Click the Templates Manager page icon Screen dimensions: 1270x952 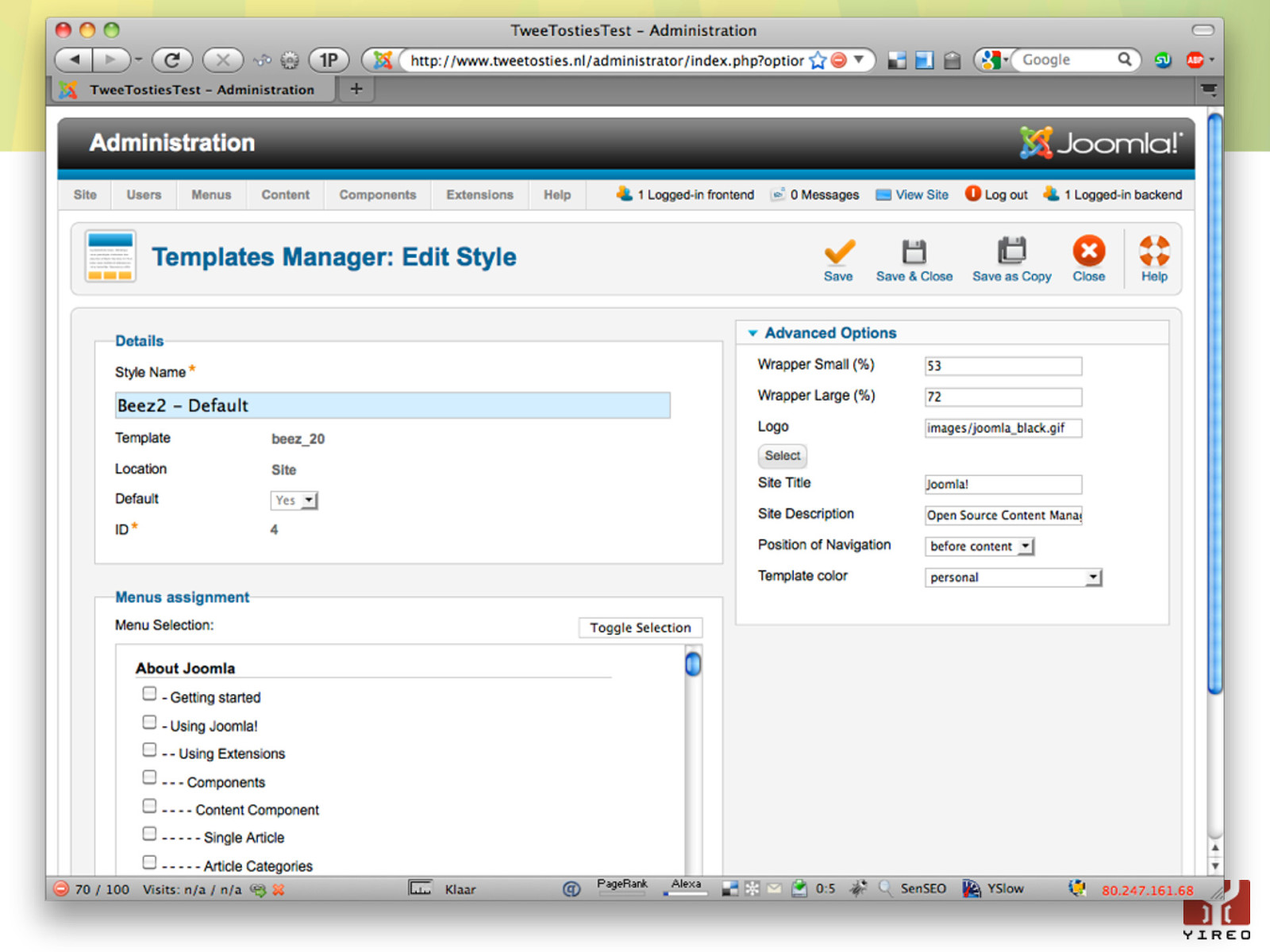(x=110, y=256)
